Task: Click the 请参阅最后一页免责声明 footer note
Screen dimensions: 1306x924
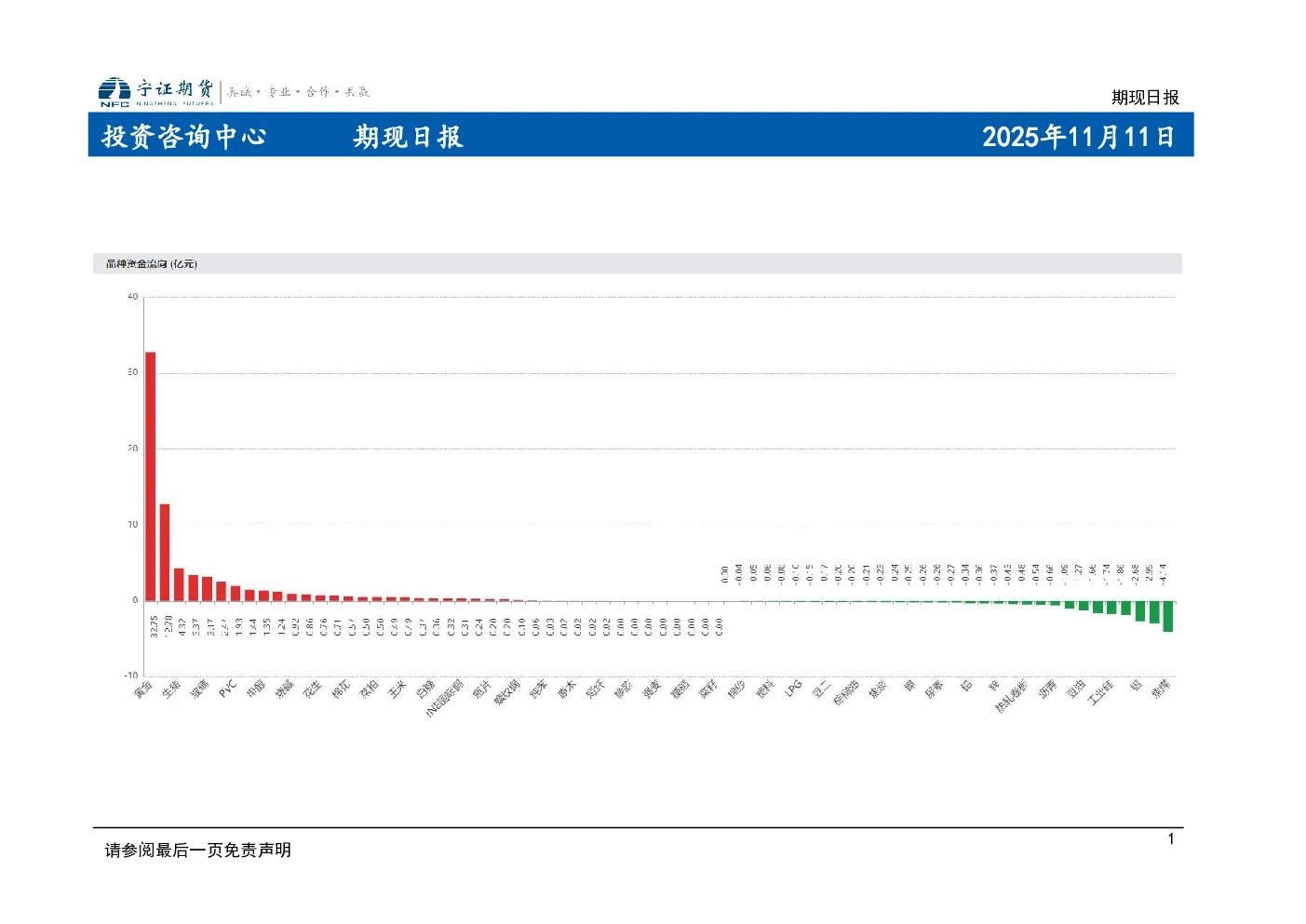Action: tap(198, 850)
